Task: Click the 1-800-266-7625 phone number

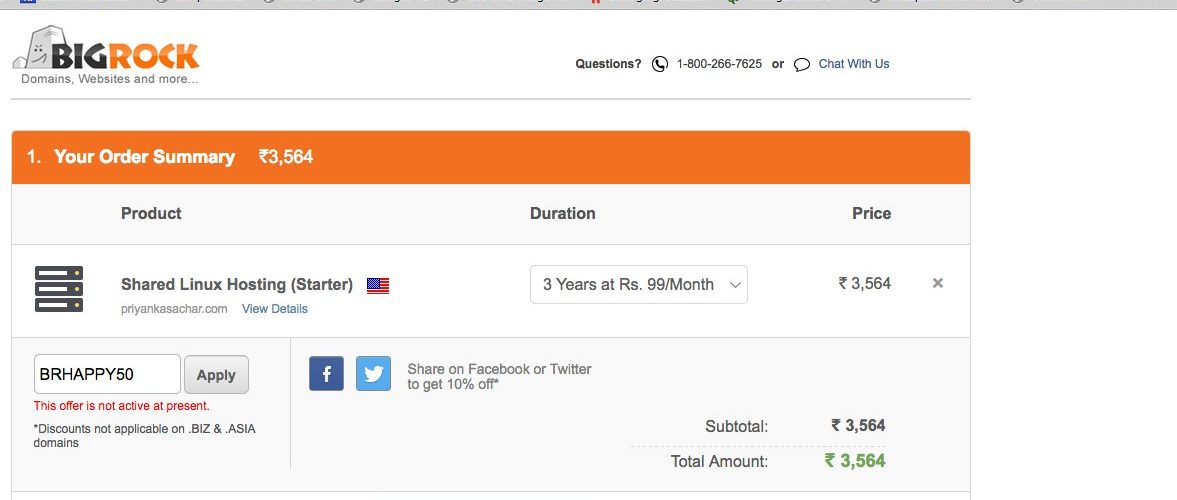Action: 719,64
